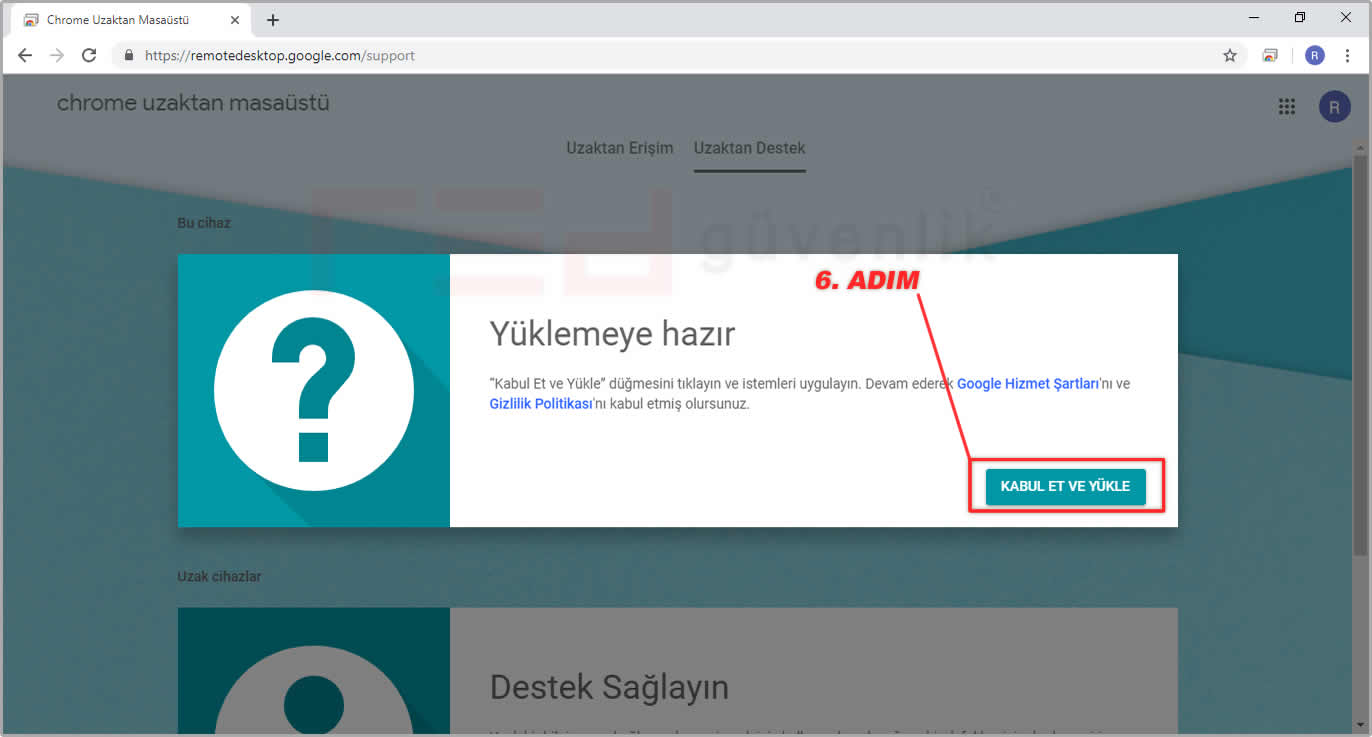
Task: Click the padlock site info icon
Action: pos(128,56)
